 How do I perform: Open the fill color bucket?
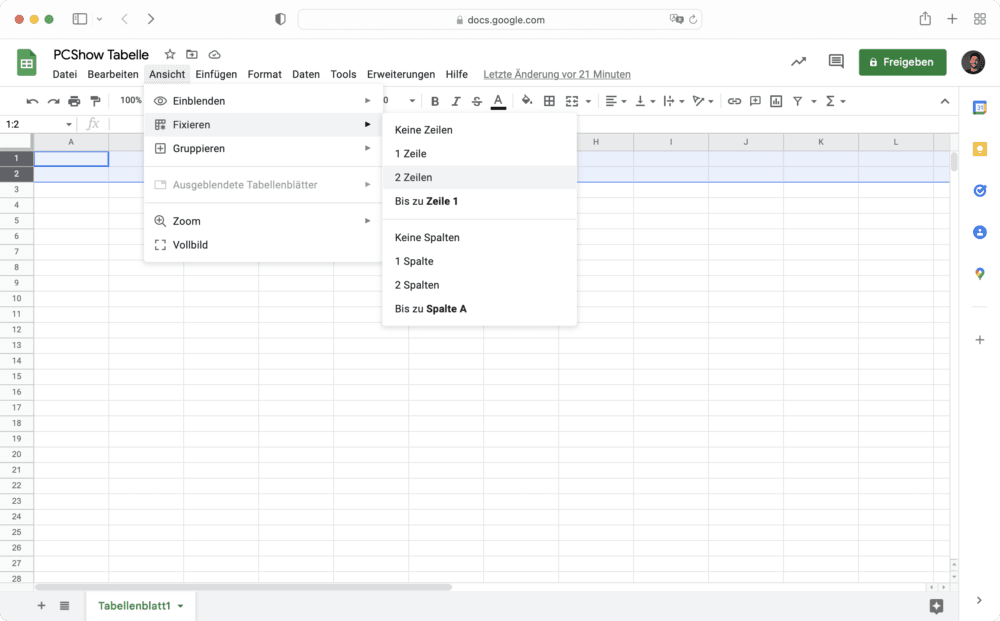527,101
